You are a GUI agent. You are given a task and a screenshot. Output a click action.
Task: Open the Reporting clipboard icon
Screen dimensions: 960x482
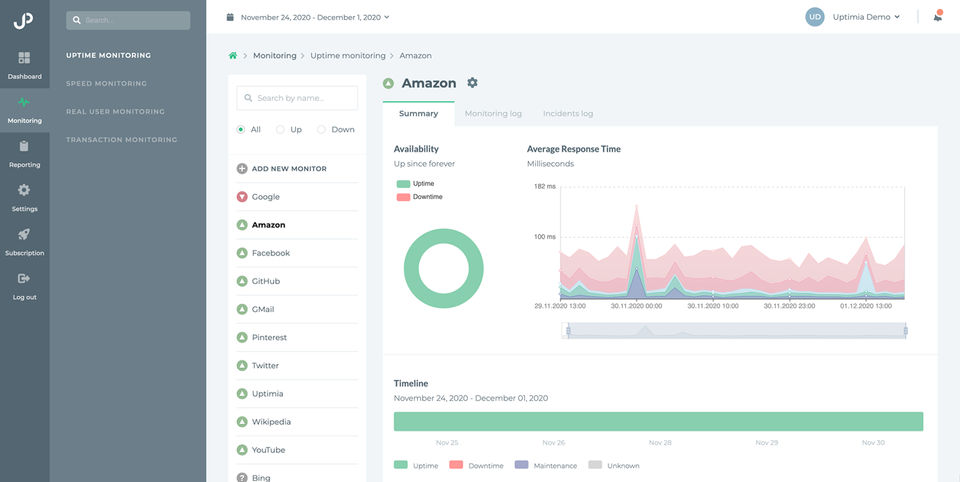(x=24, y=146)
